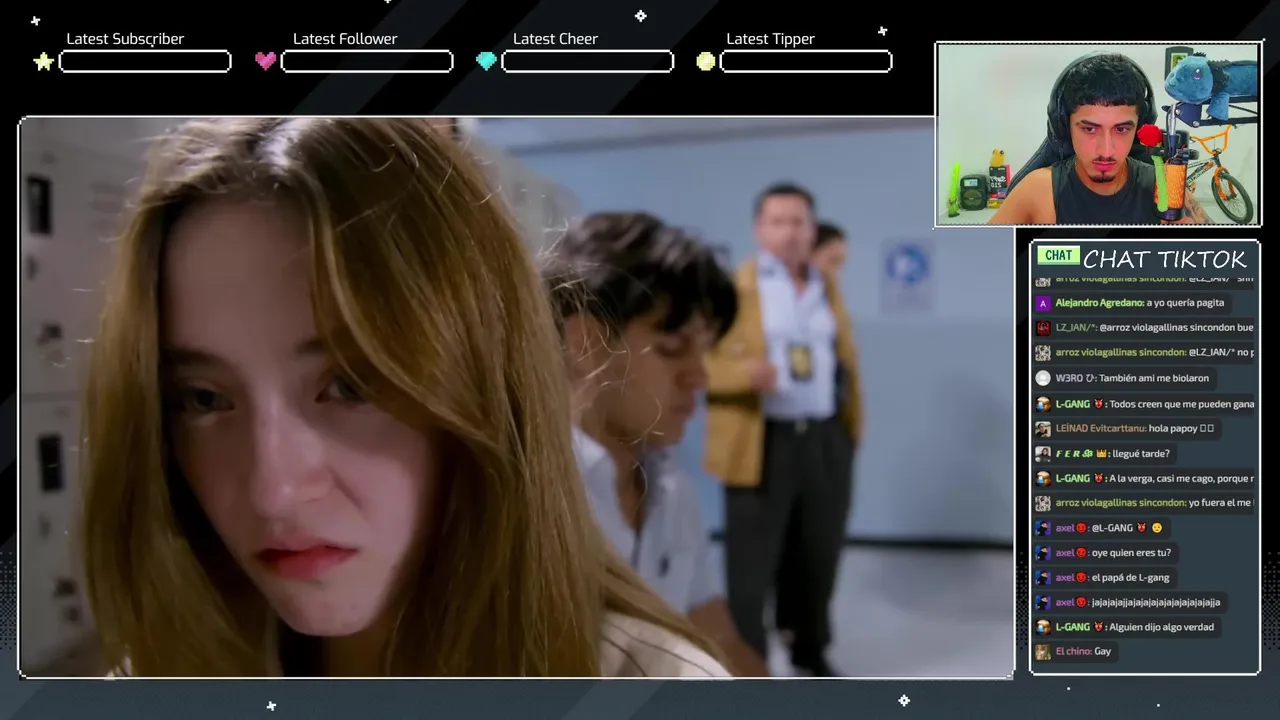
Task: Click the pink heart Latest Follower icon
Action: 265,61
